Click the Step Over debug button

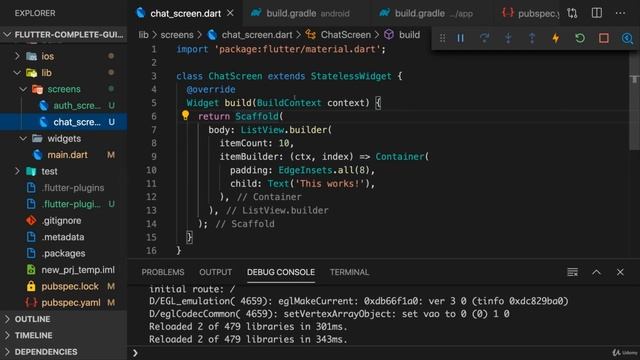click(484, 38)
